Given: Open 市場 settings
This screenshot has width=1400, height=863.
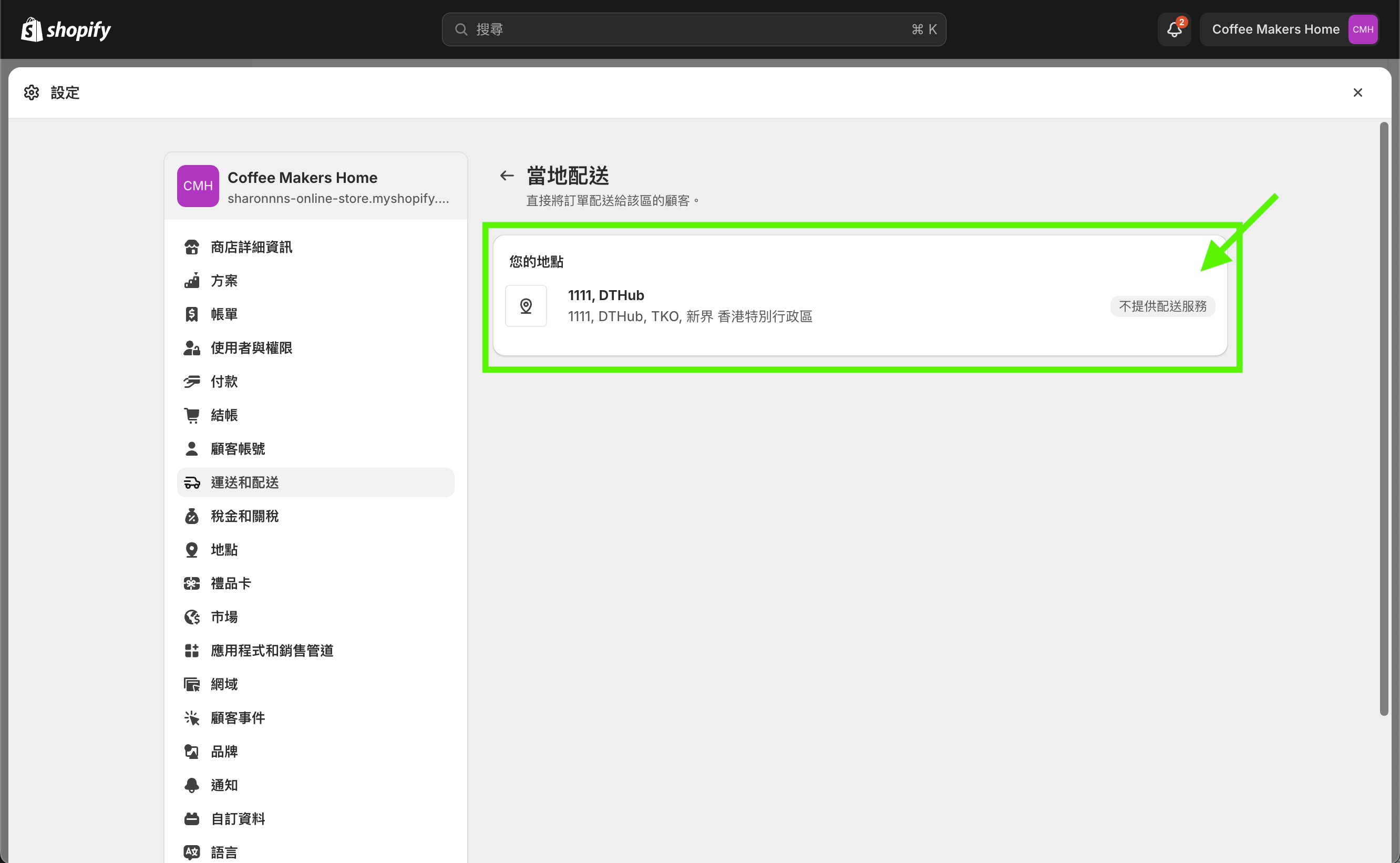Looking at the screenshot, I should coord(316,618).
